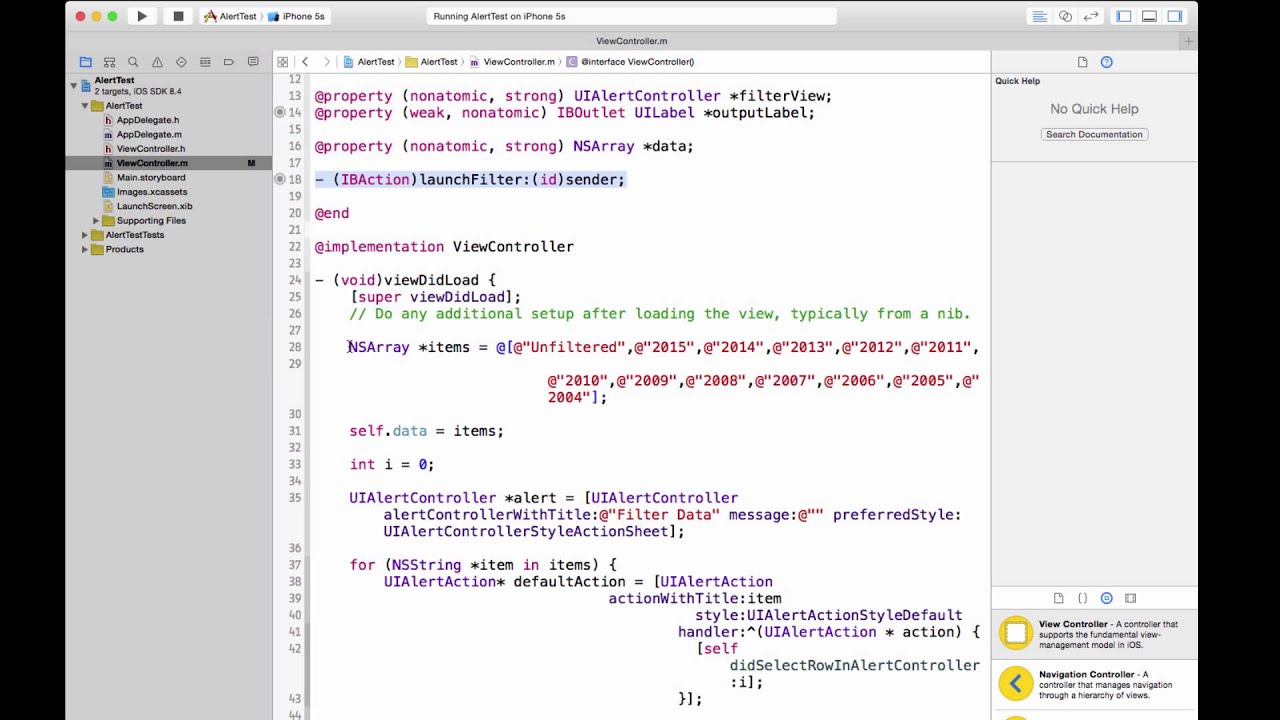Expand the Products group
This screenshot has height=720, width=1280.
pos(85,249)
